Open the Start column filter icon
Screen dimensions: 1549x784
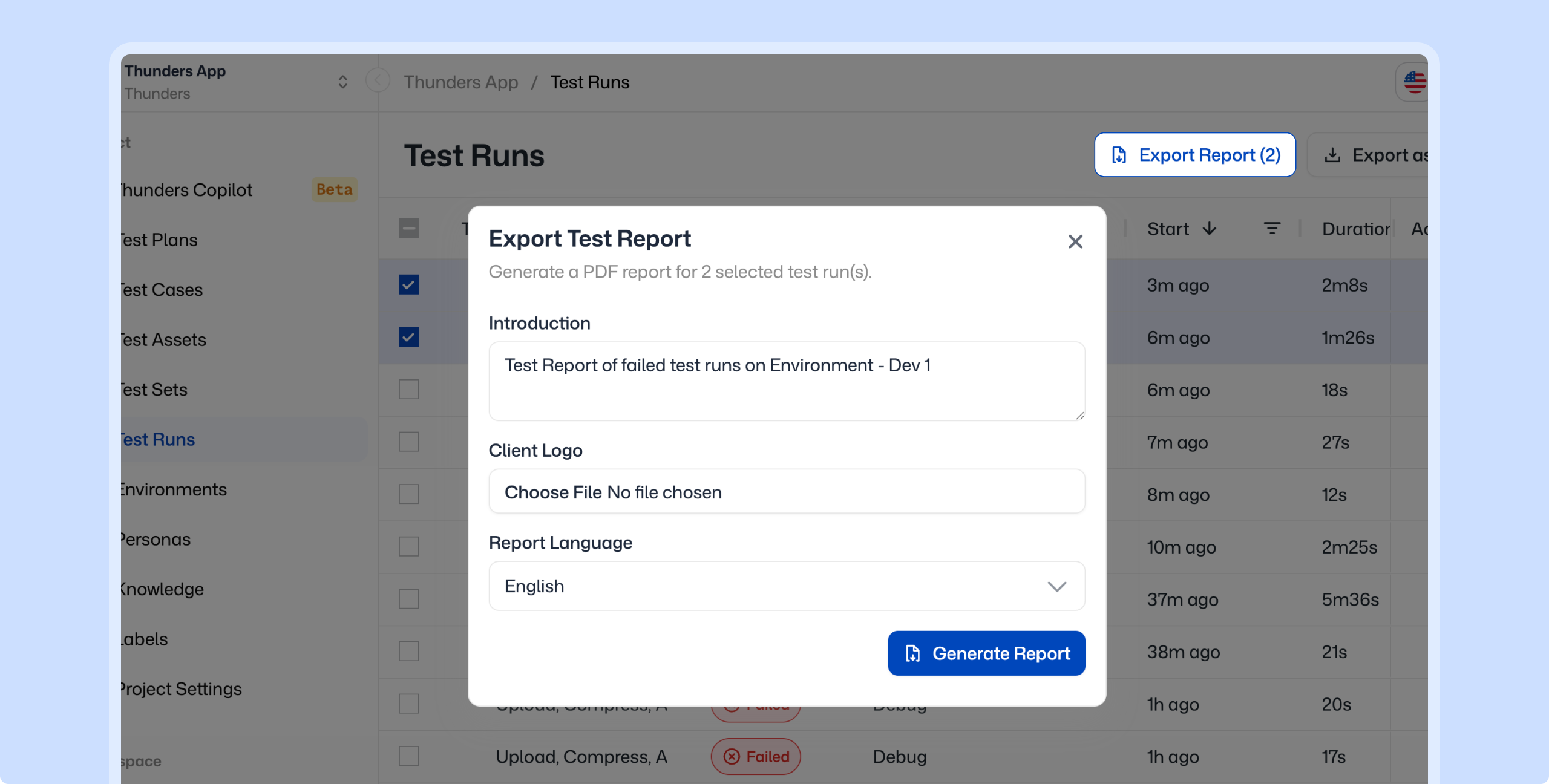pos(1272,229)
